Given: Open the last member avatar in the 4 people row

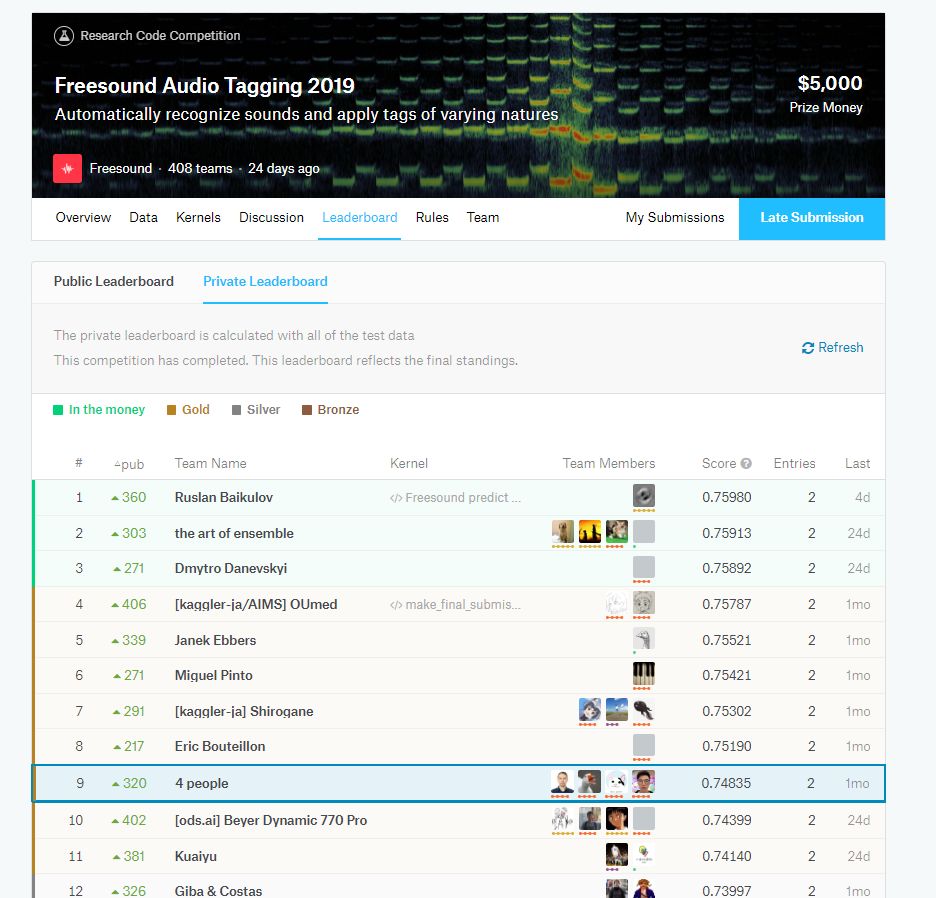Looking at the screenshot, I should (x=644, y=782).
